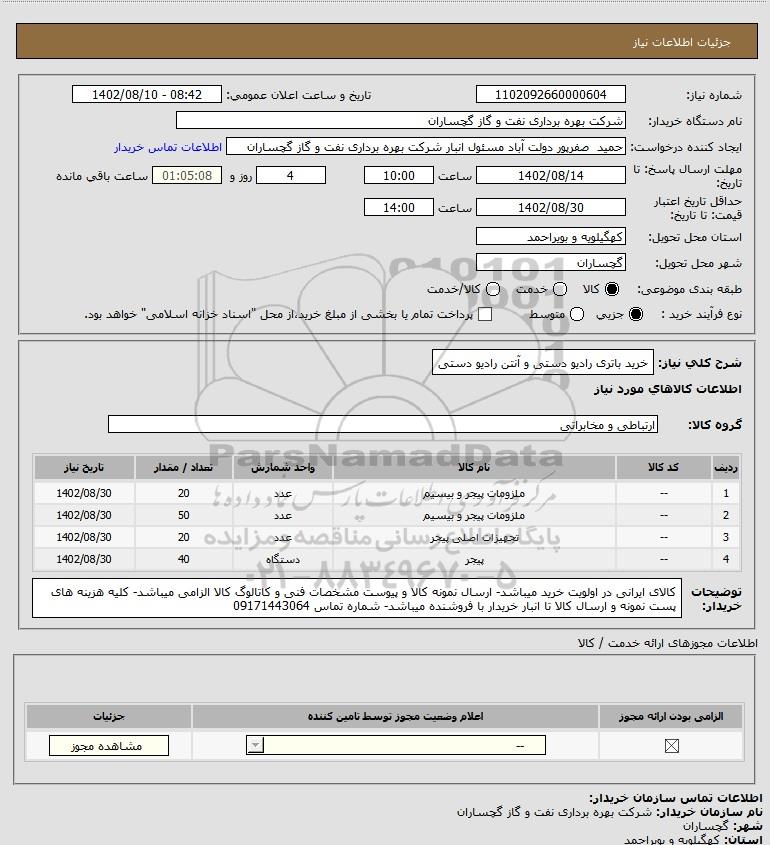
Task: Click the response deadline date 1402/08/14
Action: [x=551, y=175]
